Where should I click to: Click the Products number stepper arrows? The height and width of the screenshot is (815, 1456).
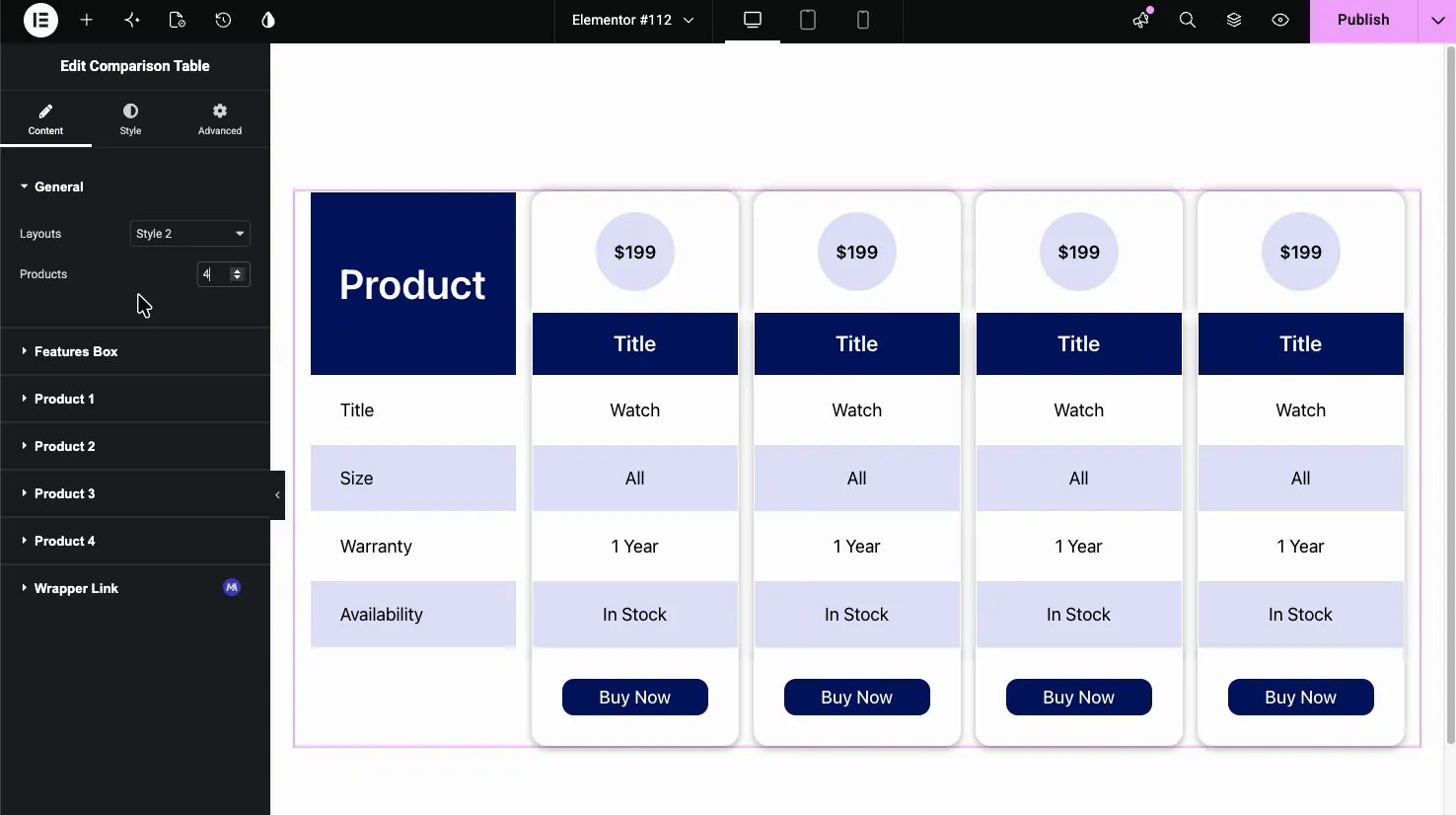[237, 274]
